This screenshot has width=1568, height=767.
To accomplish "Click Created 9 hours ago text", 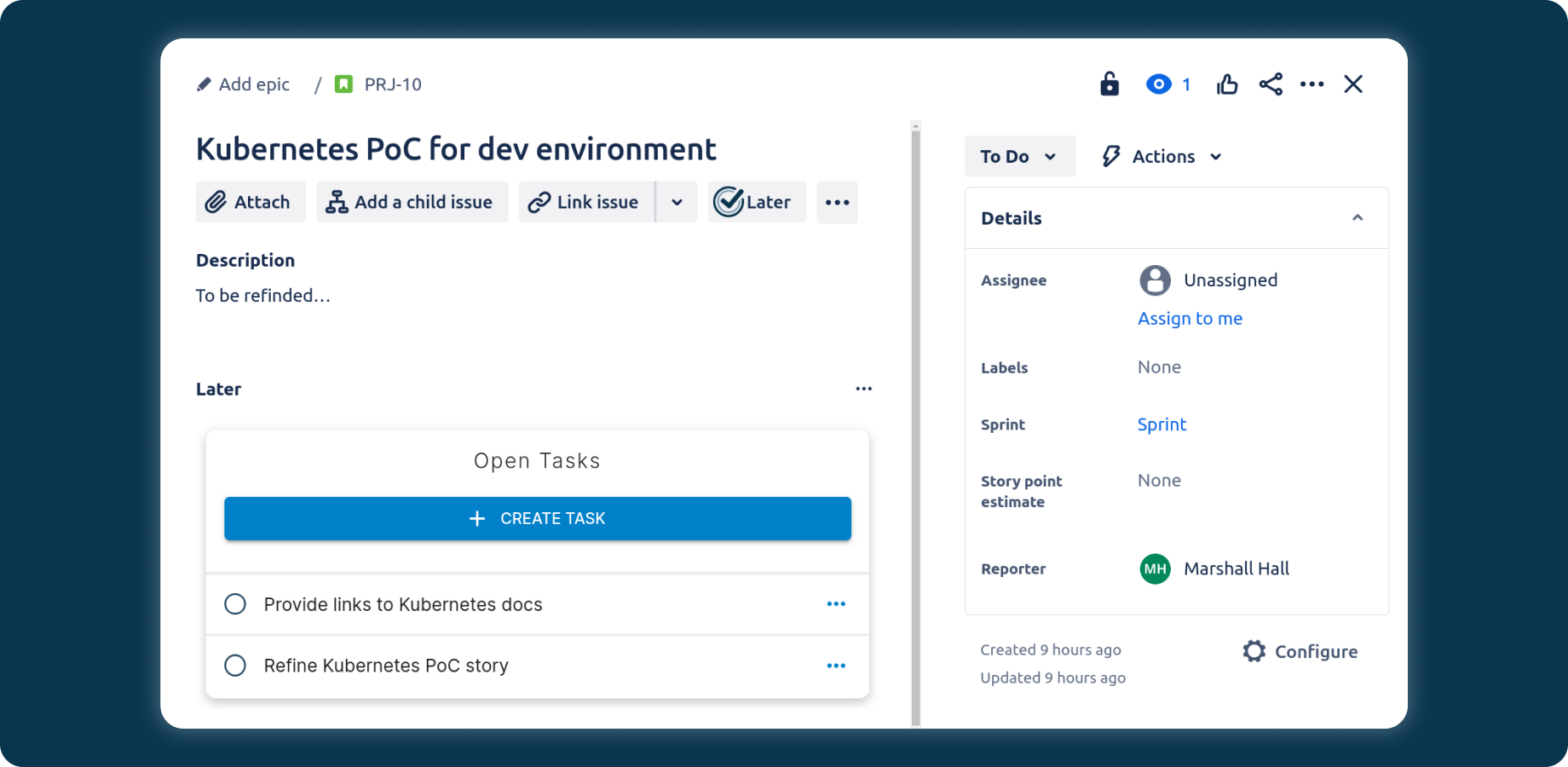I will click(x=1051, y=650).
